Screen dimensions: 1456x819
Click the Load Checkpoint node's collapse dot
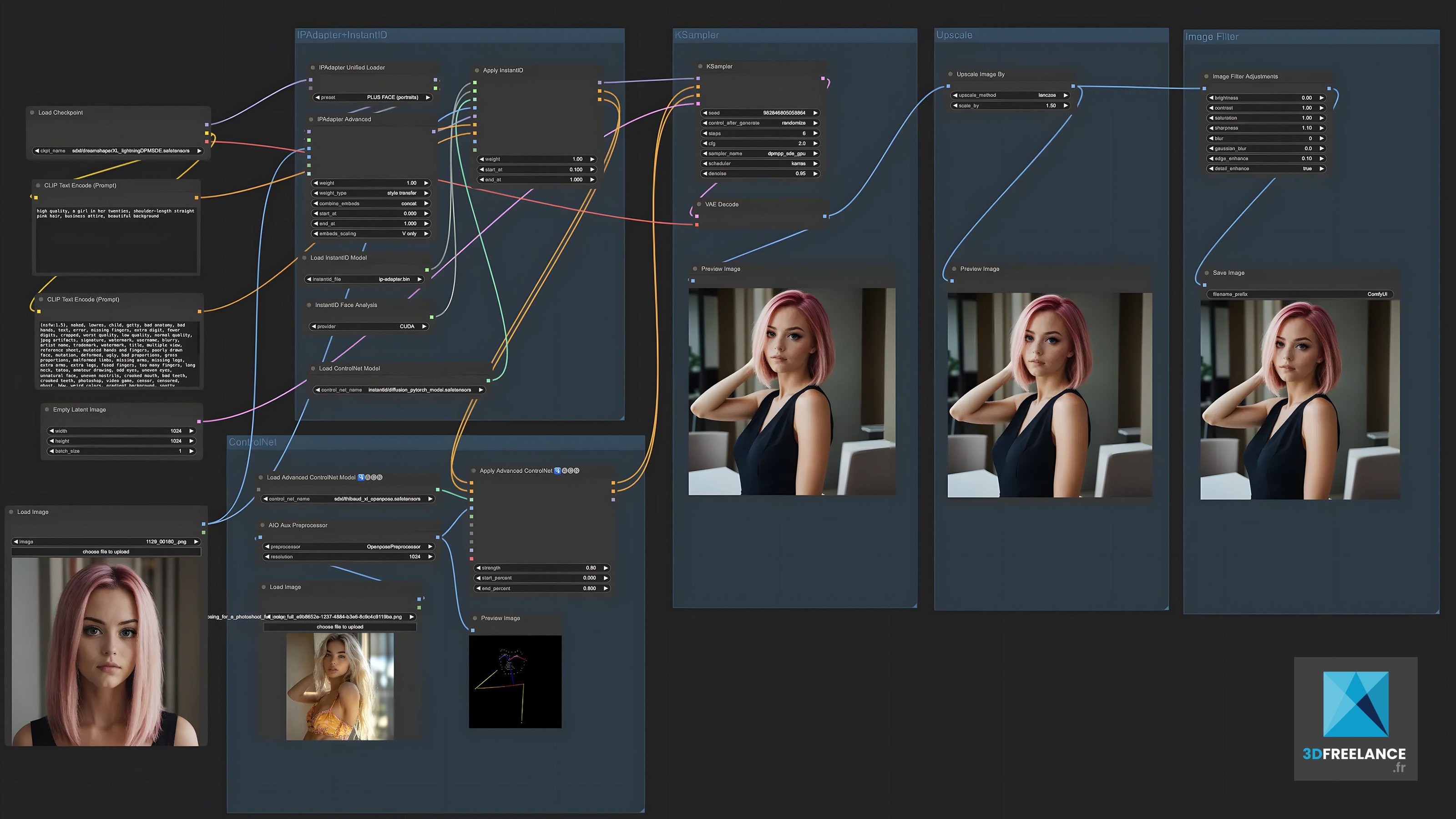(x=32, y=112)
